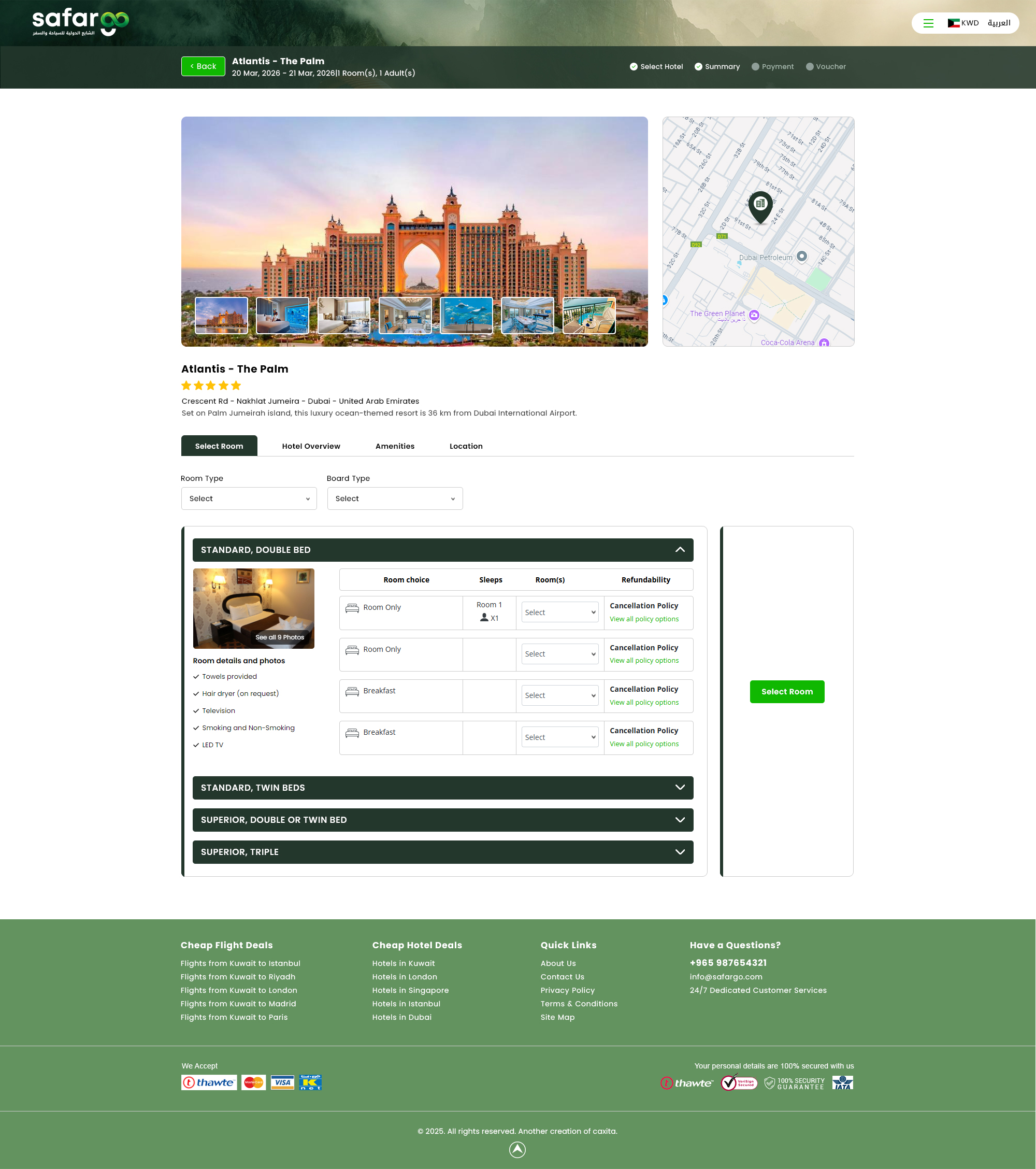Image resolution: width=1036 pixels, height=1169 pixels.
Task: Click the aquarium fish thumbnail photo
Action: pos(466,315)
